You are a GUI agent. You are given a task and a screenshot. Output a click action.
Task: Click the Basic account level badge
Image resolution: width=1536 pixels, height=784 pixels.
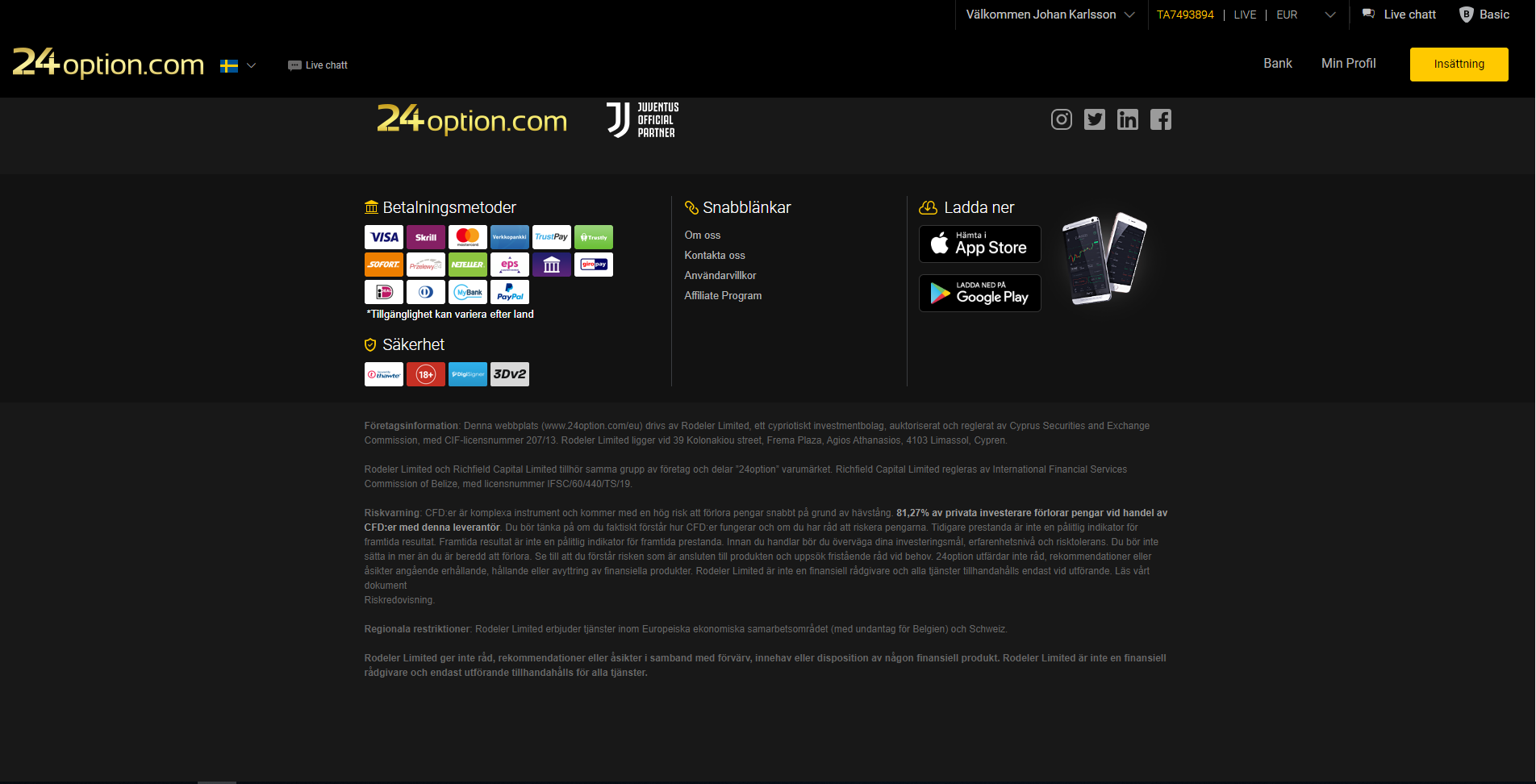(1484, 15)
